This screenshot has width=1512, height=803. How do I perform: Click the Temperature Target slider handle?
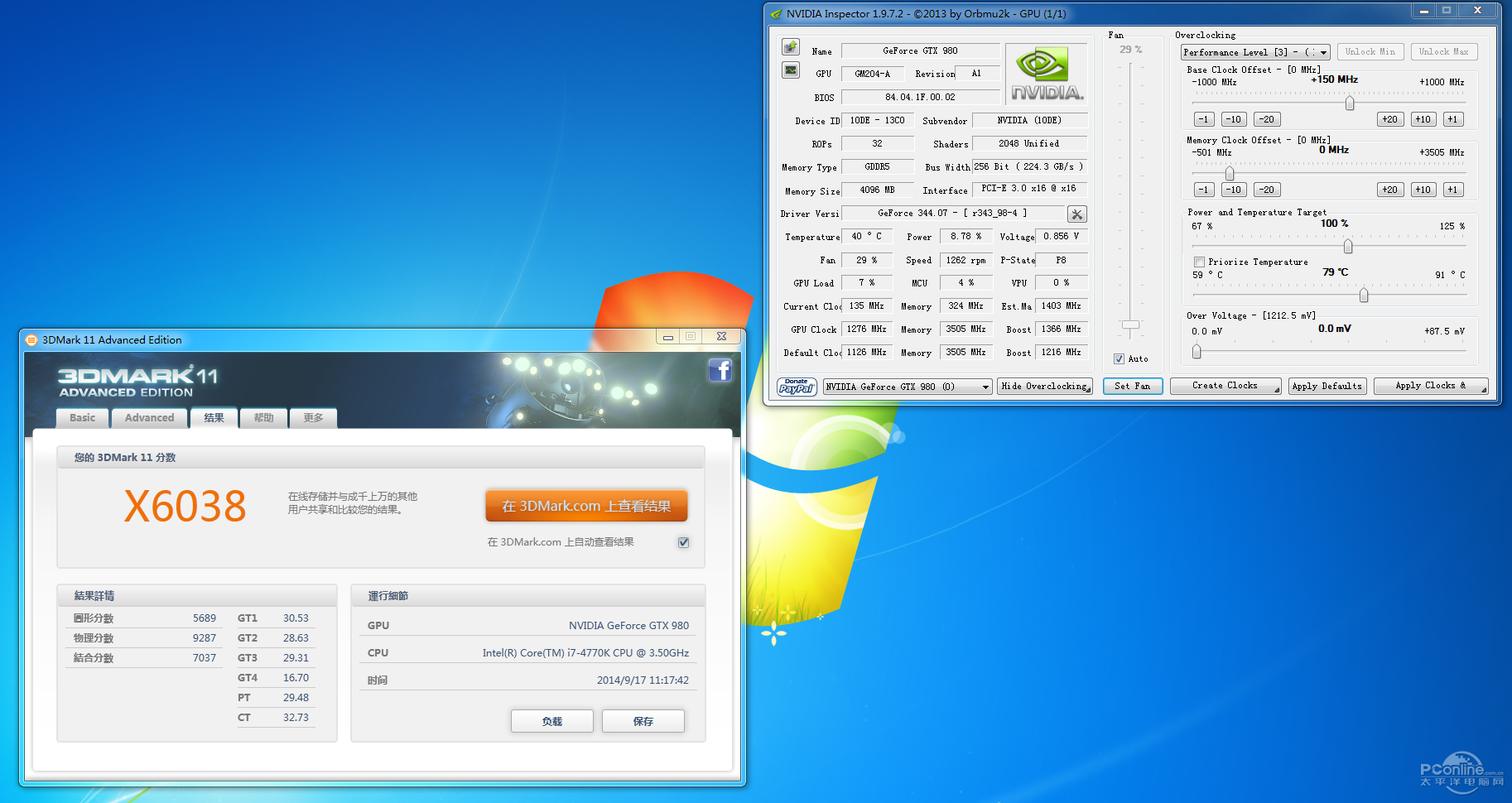pyautogui.click(x=1364, y=295)
